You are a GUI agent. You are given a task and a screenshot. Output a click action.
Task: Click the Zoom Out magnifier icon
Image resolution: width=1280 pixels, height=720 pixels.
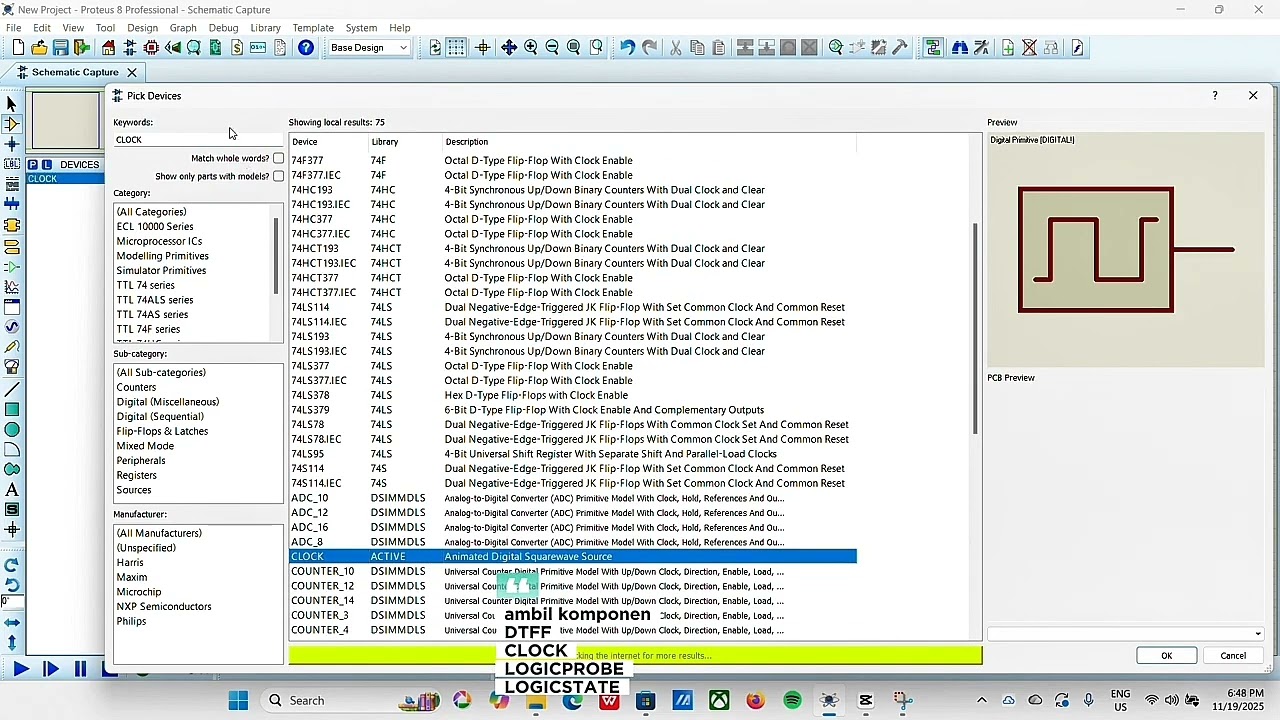click(552, 48)
